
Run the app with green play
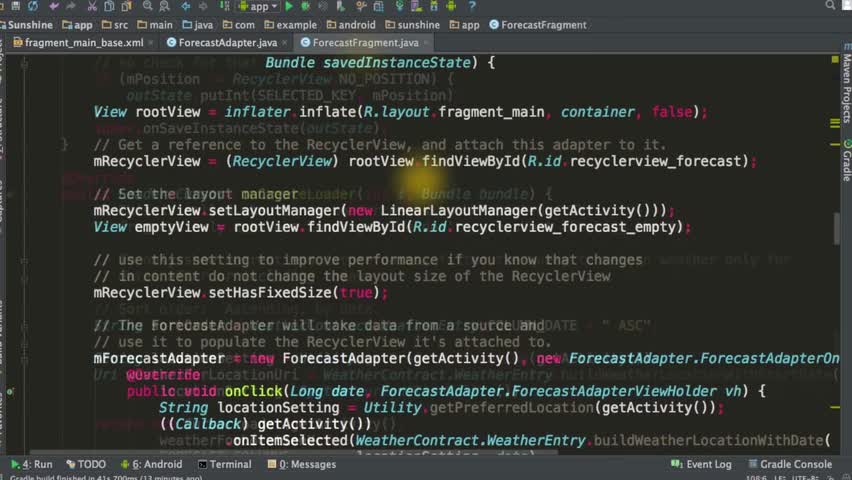pyautogui.click(x=289, y=6)
